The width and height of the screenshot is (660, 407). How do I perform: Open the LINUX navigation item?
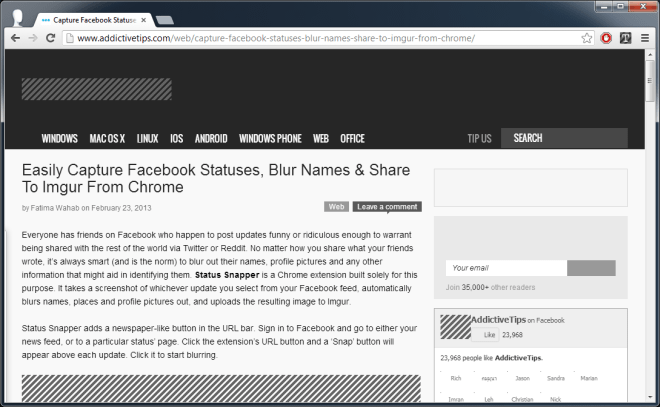(147, 138)
